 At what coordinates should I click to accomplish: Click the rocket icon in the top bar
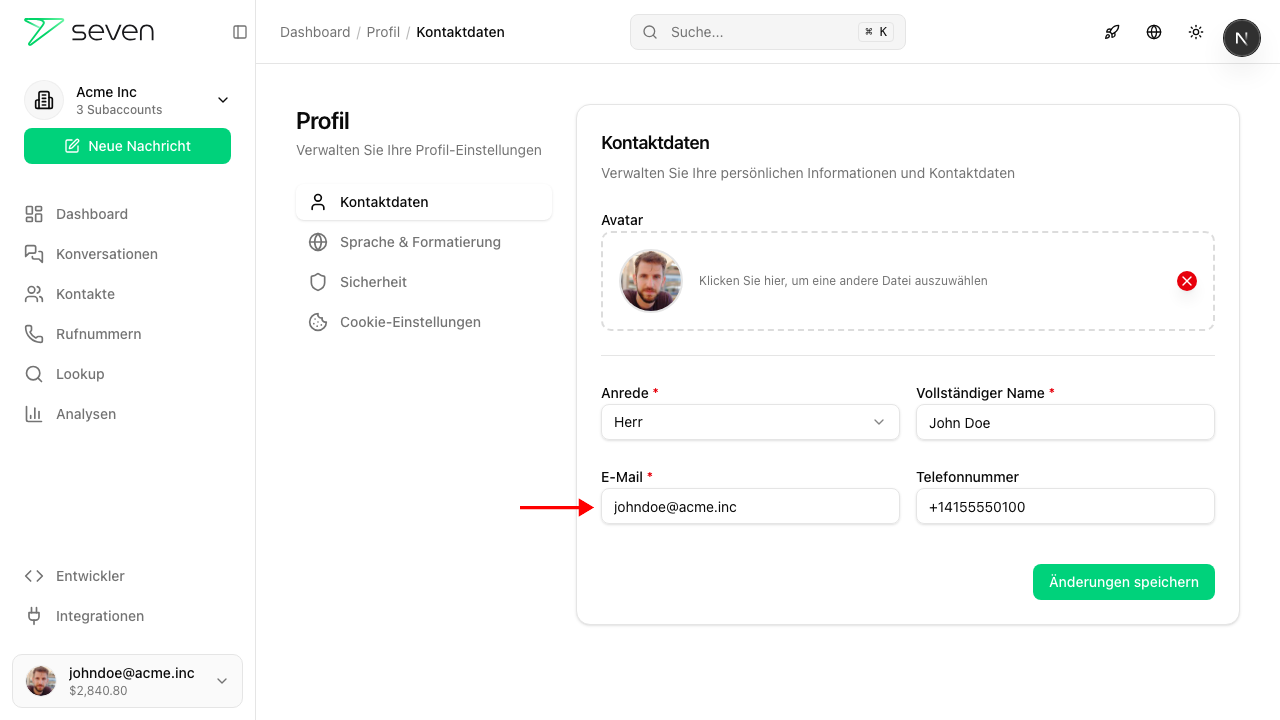1112,32
